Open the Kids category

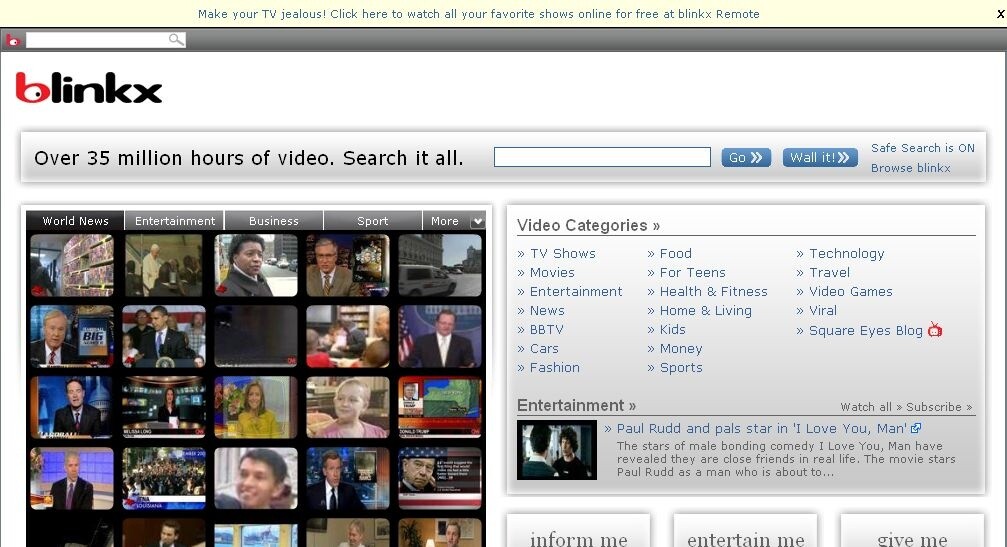[672, 329]
